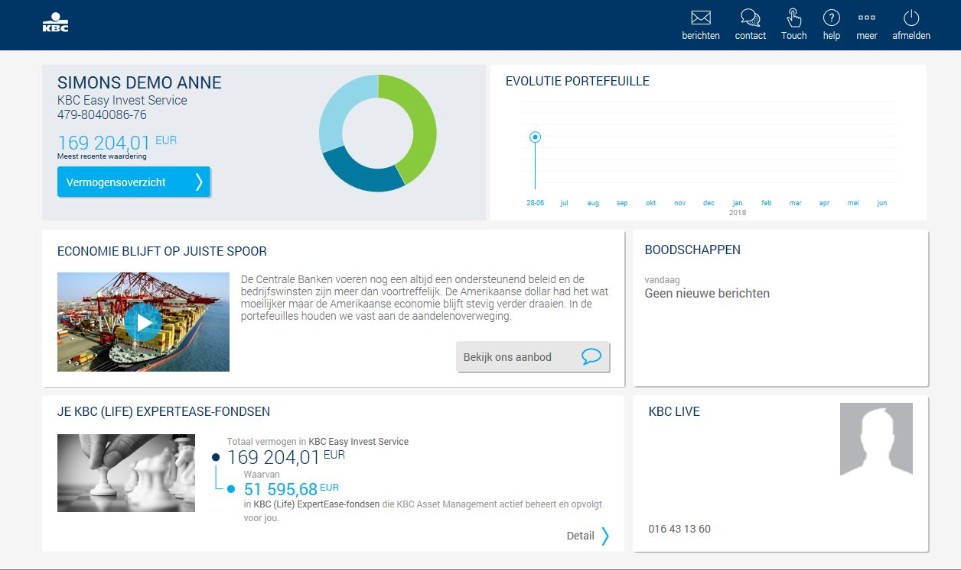
Task: Click the 'apr' month label on chart
Action: tap(824, 203)
